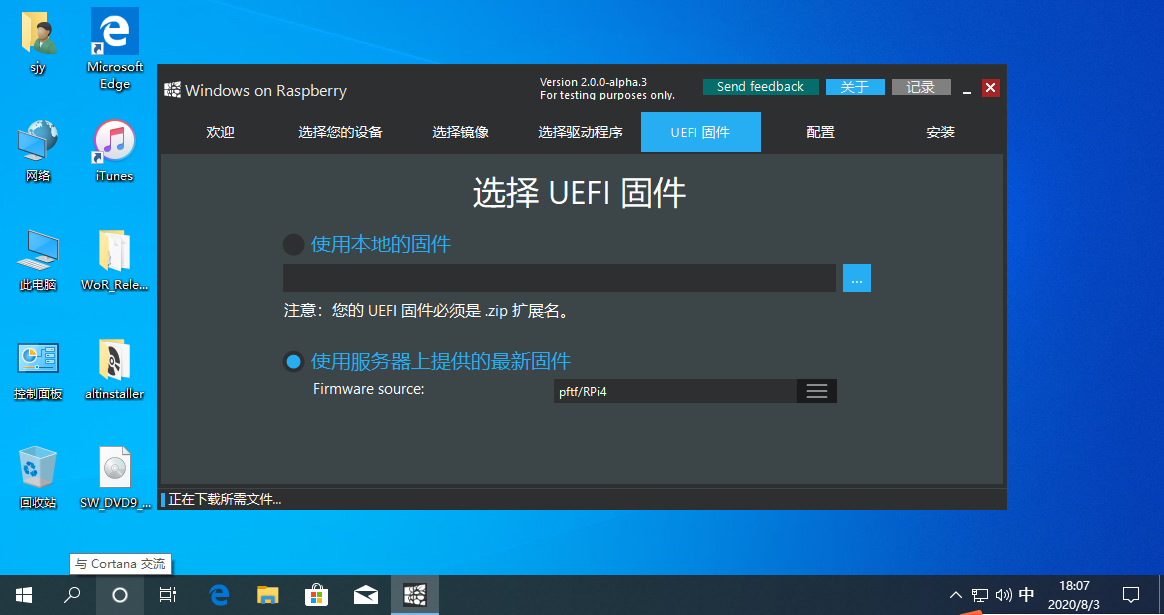Image resolution: width=1164 pixels, height=615 pixels.
Task: Click the 关于 about button
Action: (x=855, y=87)
